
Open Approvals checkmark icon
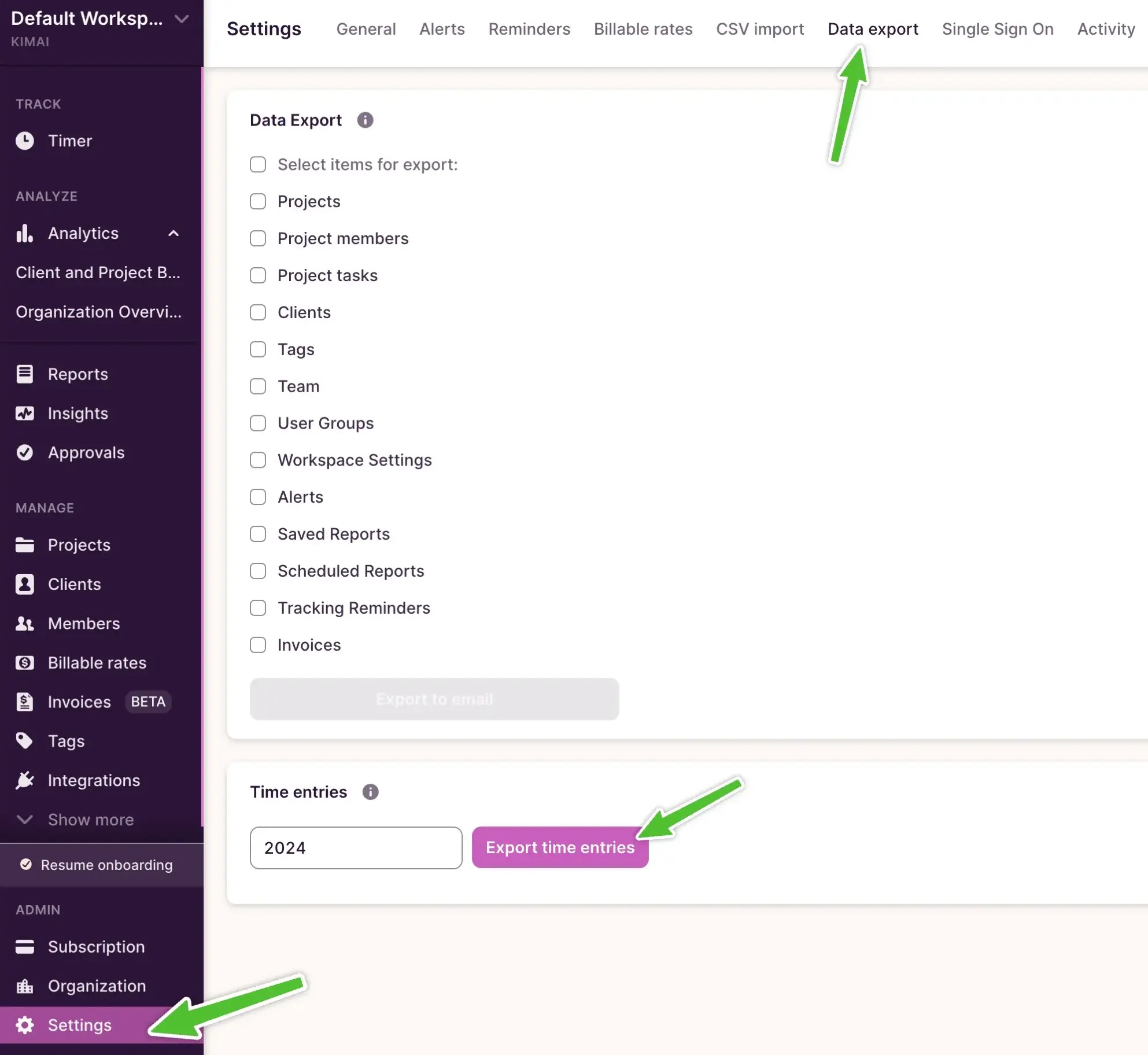[24, 453]
